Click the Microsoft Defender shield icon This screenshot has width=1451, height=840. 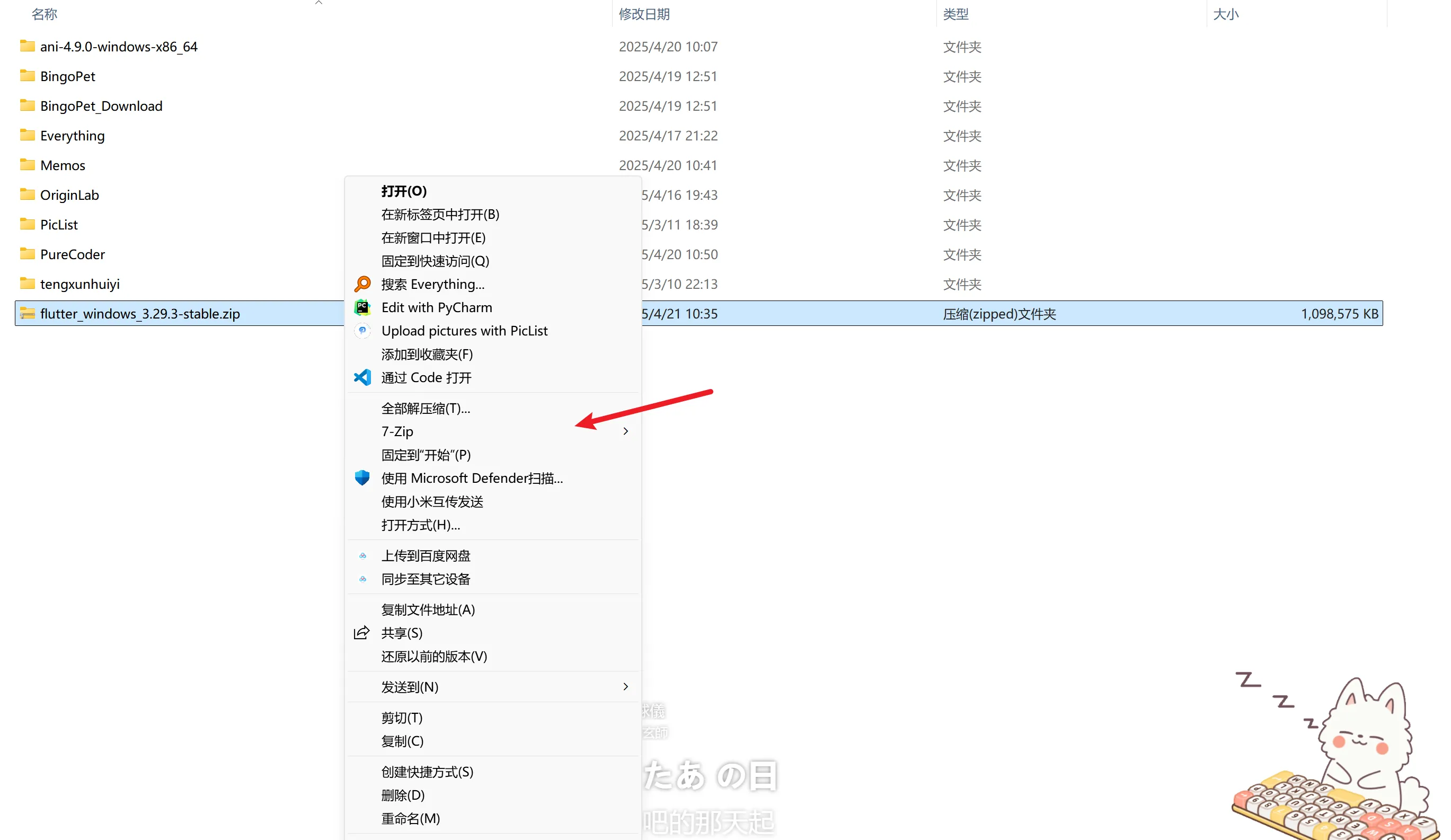point(362,478)
